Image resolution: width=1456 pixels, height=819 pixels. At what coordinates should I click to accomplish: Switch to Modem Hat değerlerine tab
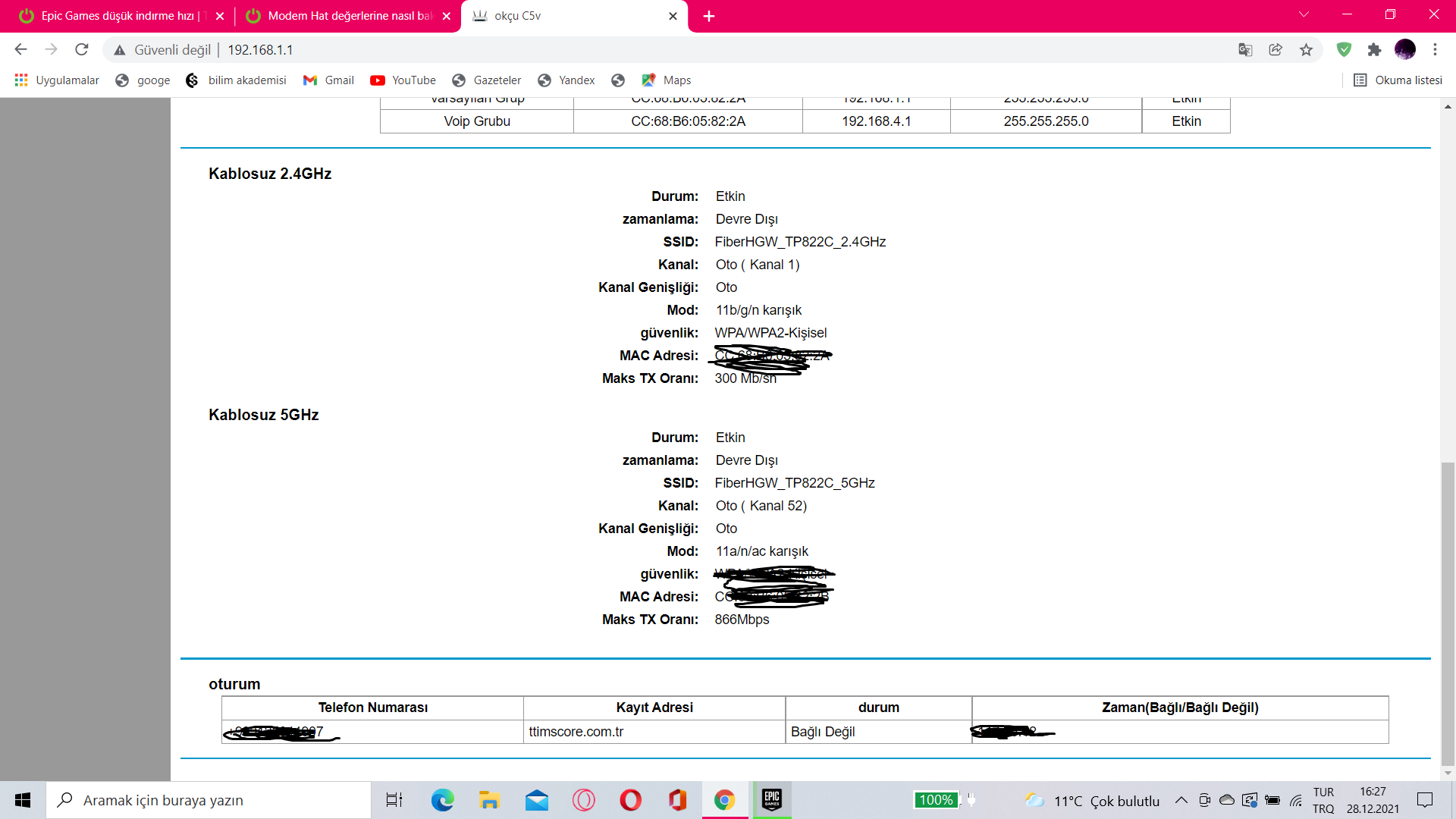(x=345, y=16)
